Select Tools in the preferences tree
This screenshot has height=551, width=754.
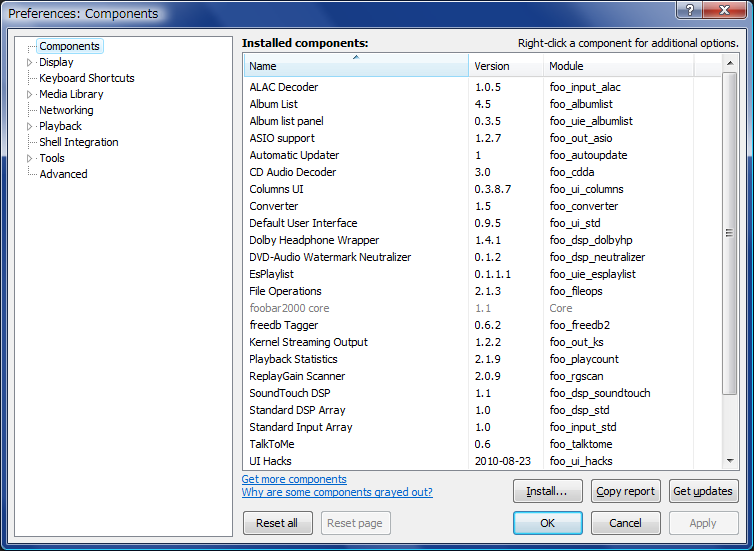tap(52, 158)
